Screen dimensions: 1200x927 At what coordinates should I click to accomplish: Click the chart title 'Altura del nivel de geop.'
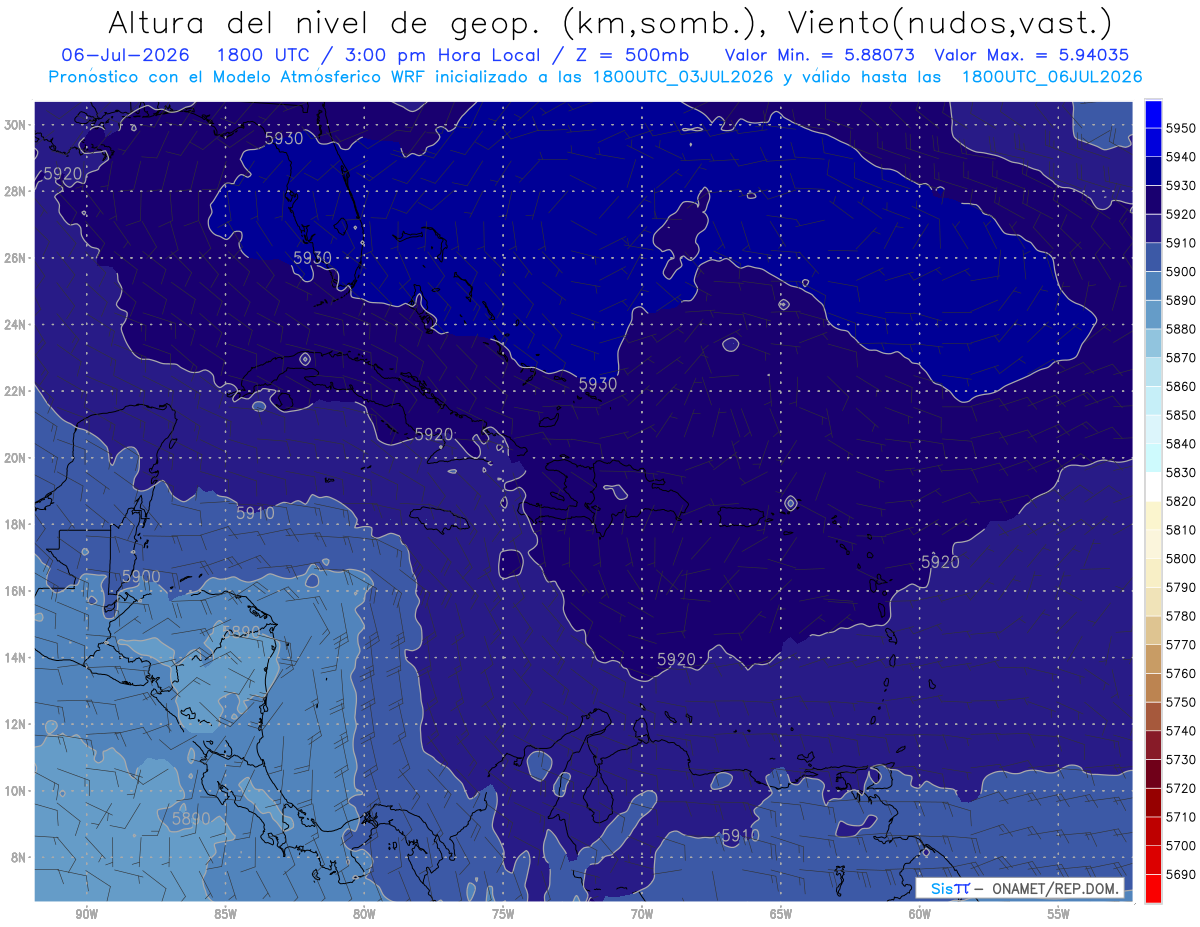(x=322, y=22)
